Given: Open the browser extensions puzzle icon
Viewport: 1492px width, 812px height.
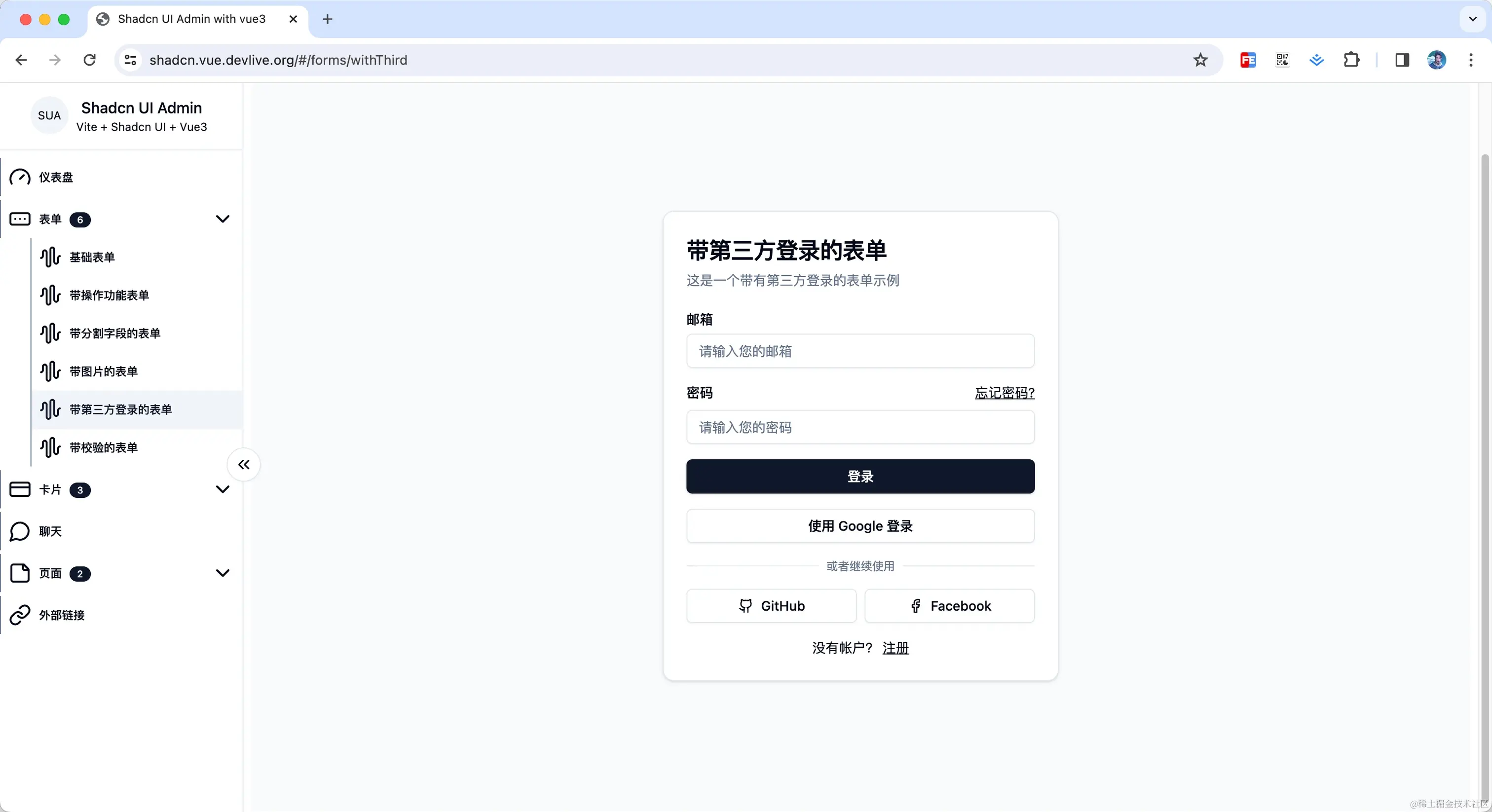Looking at the screenshot, I should pyautogui.click(x=1351, y=60).
